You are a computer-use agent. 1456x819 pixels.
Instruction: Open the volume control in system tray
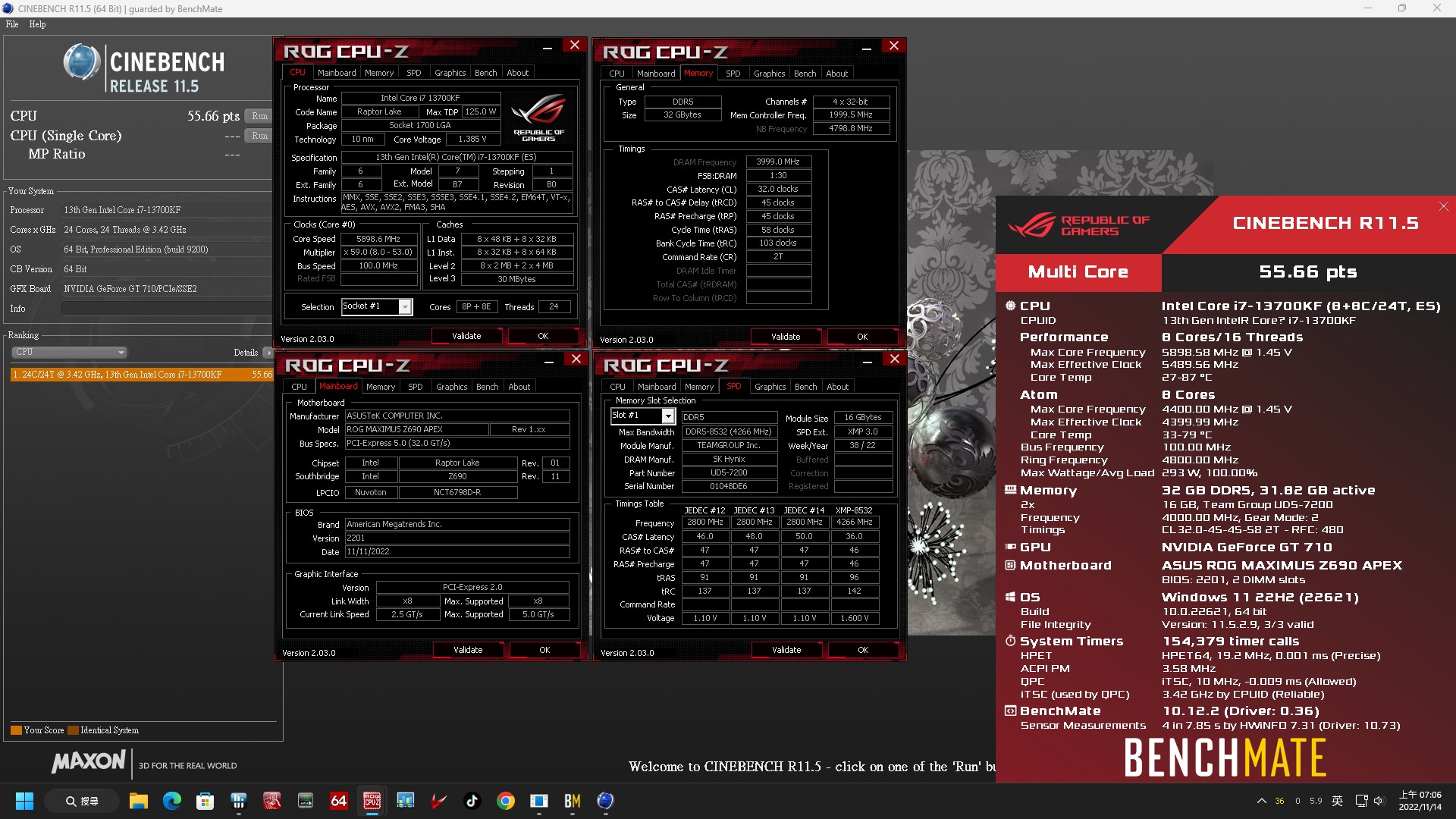click(1379, 801)
